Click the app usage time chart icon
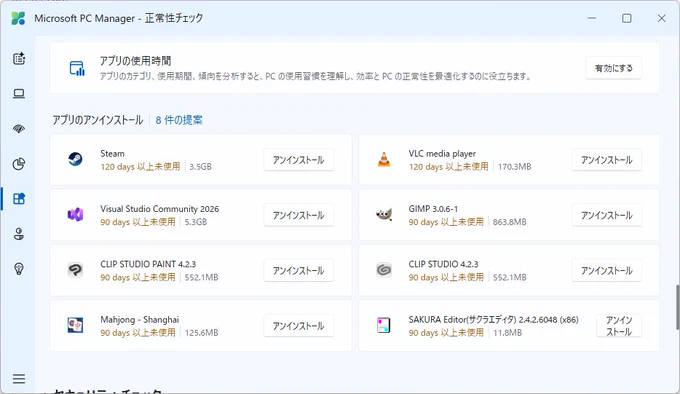The height and width of the screenshot is (394, 680). click(77, 68)
